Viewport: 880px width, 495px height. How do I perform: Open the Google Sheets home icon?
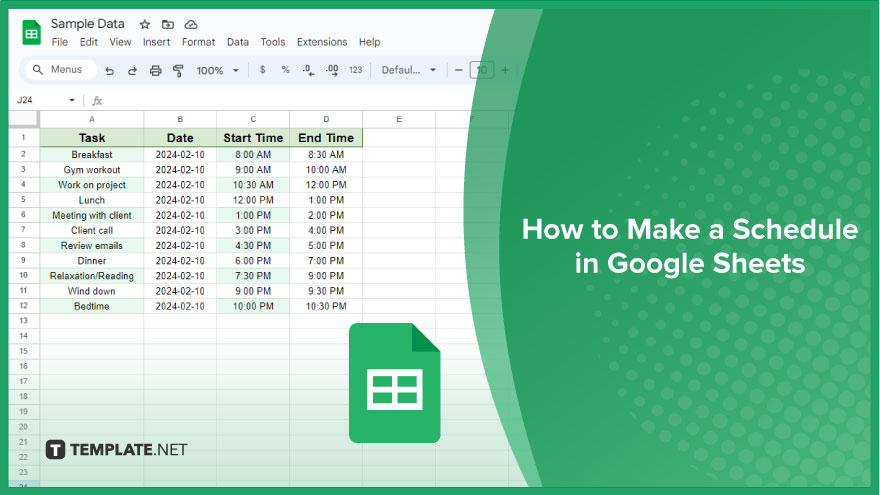[x=31, y=33]
